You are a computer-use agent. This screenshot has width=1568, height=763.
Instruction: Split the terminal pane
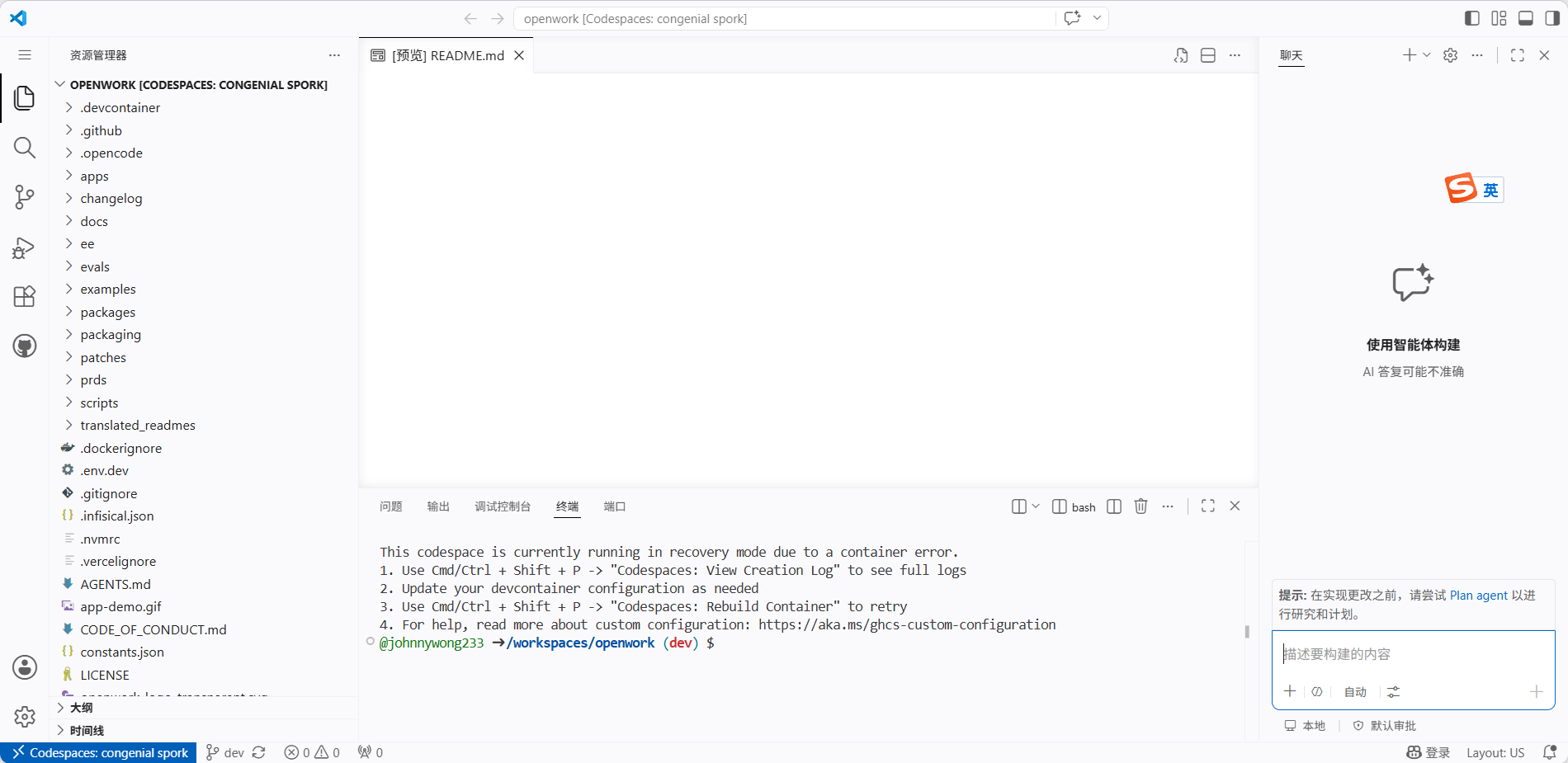point(1114,506)
